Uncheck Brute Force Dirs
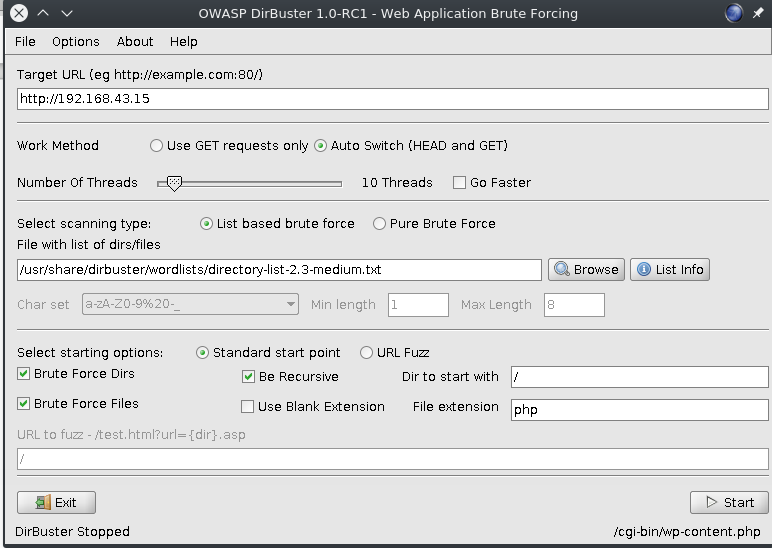The width and height of the screenshot is (772, 548). tap(23, 374)
